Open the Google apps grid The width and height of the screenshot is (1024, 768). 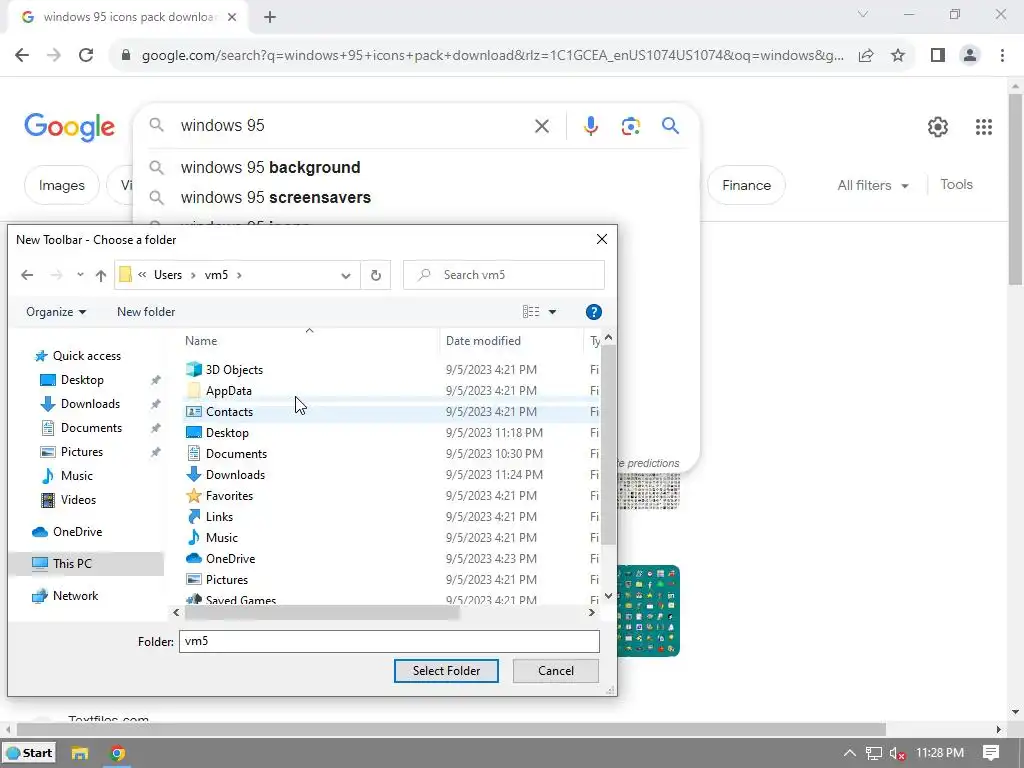pos(984,127)
